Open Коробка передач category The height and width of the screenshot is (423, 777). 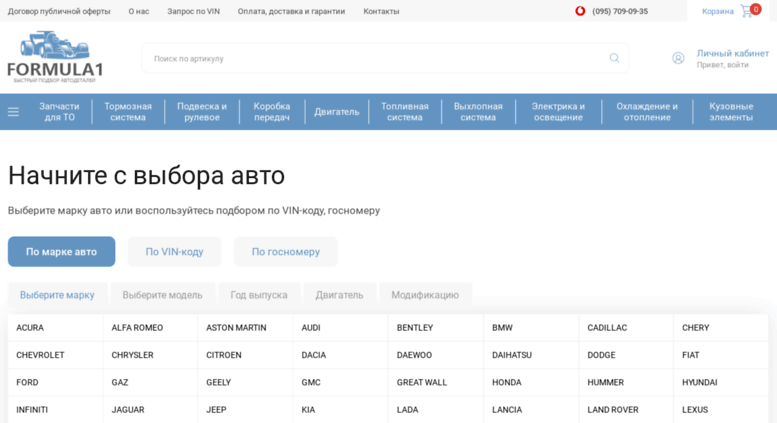272,112
